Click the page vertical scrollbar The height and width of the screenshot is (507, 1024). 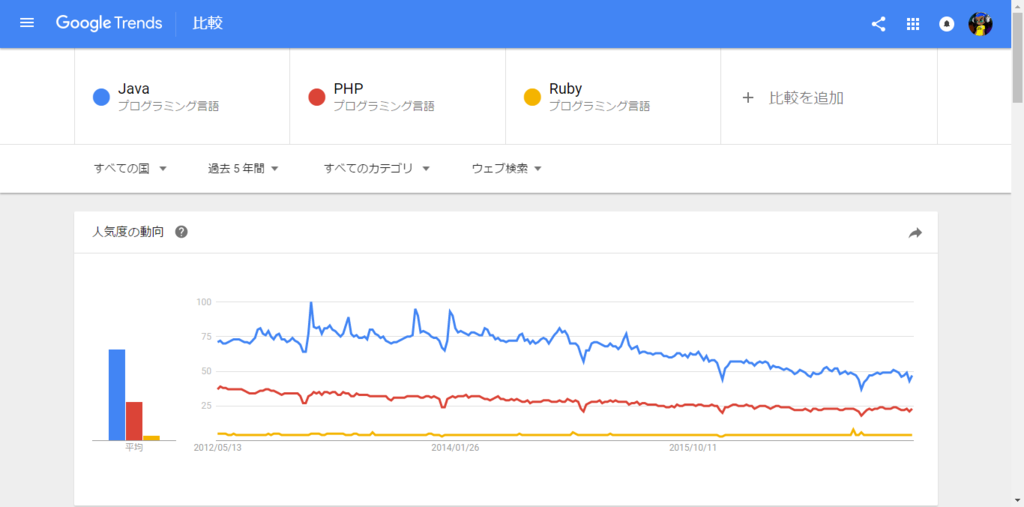pyautogui.click(x=1017, y=254)
